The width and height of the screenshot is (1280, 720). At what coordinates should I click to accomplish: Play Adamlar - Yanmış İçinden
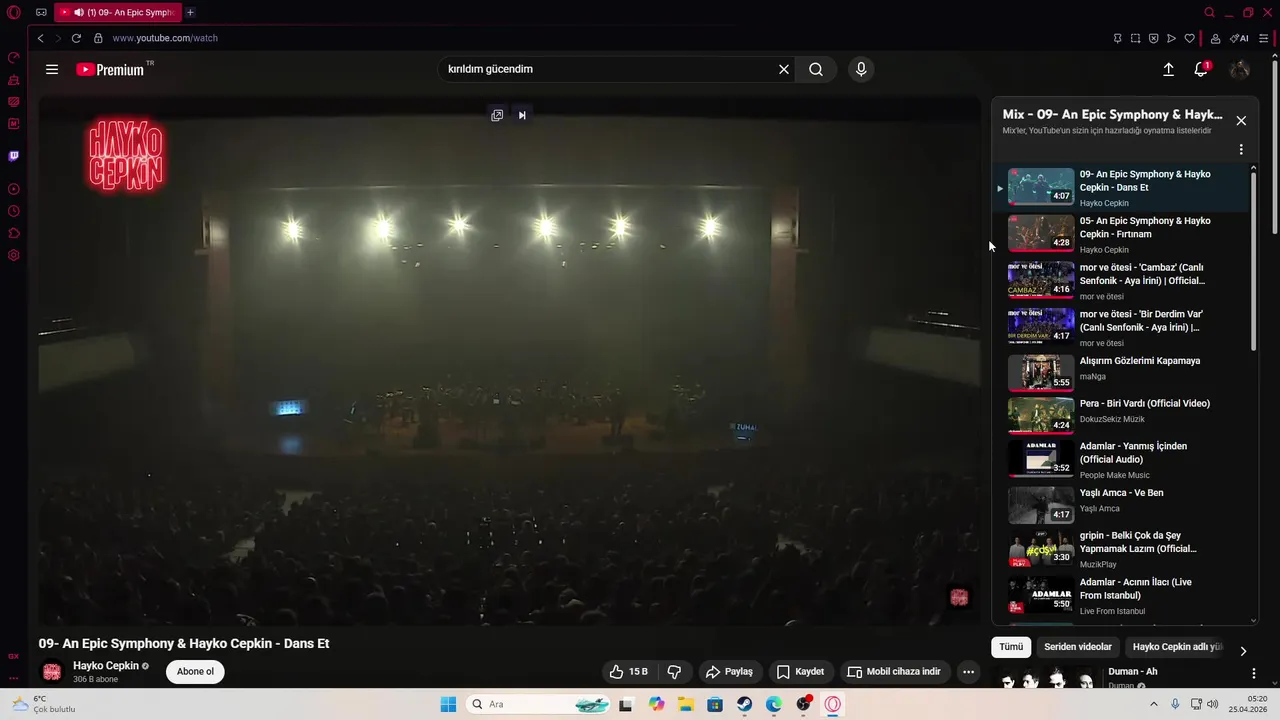pyautogui.click(x=1120, y=459)
